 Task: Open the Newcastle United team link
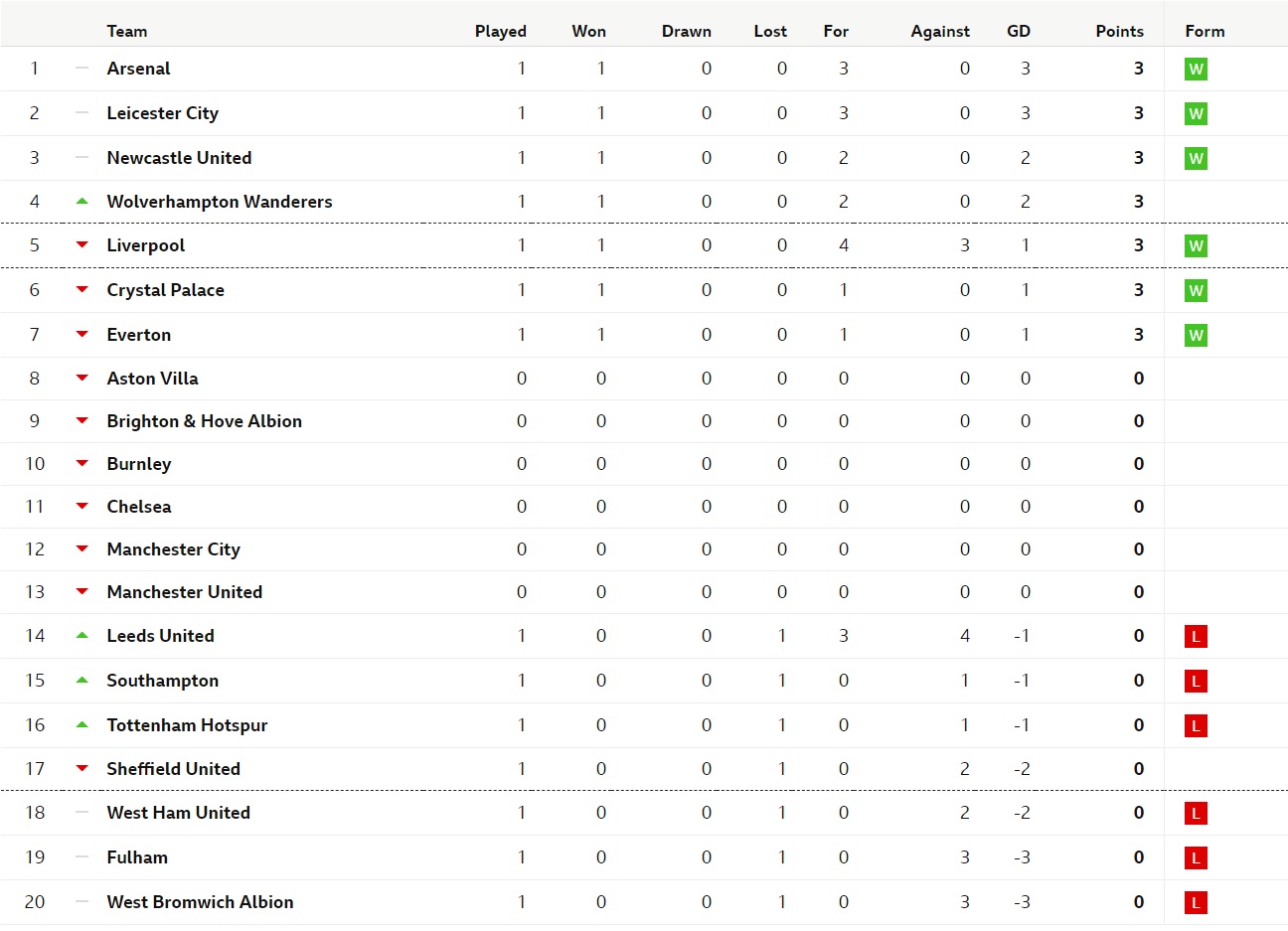click(179, 158)
